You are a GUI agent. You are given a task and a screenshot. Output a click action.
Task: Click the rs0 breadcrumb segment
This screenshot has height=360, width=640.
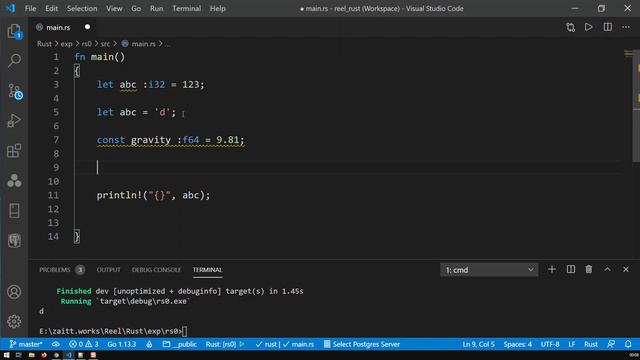86,44
